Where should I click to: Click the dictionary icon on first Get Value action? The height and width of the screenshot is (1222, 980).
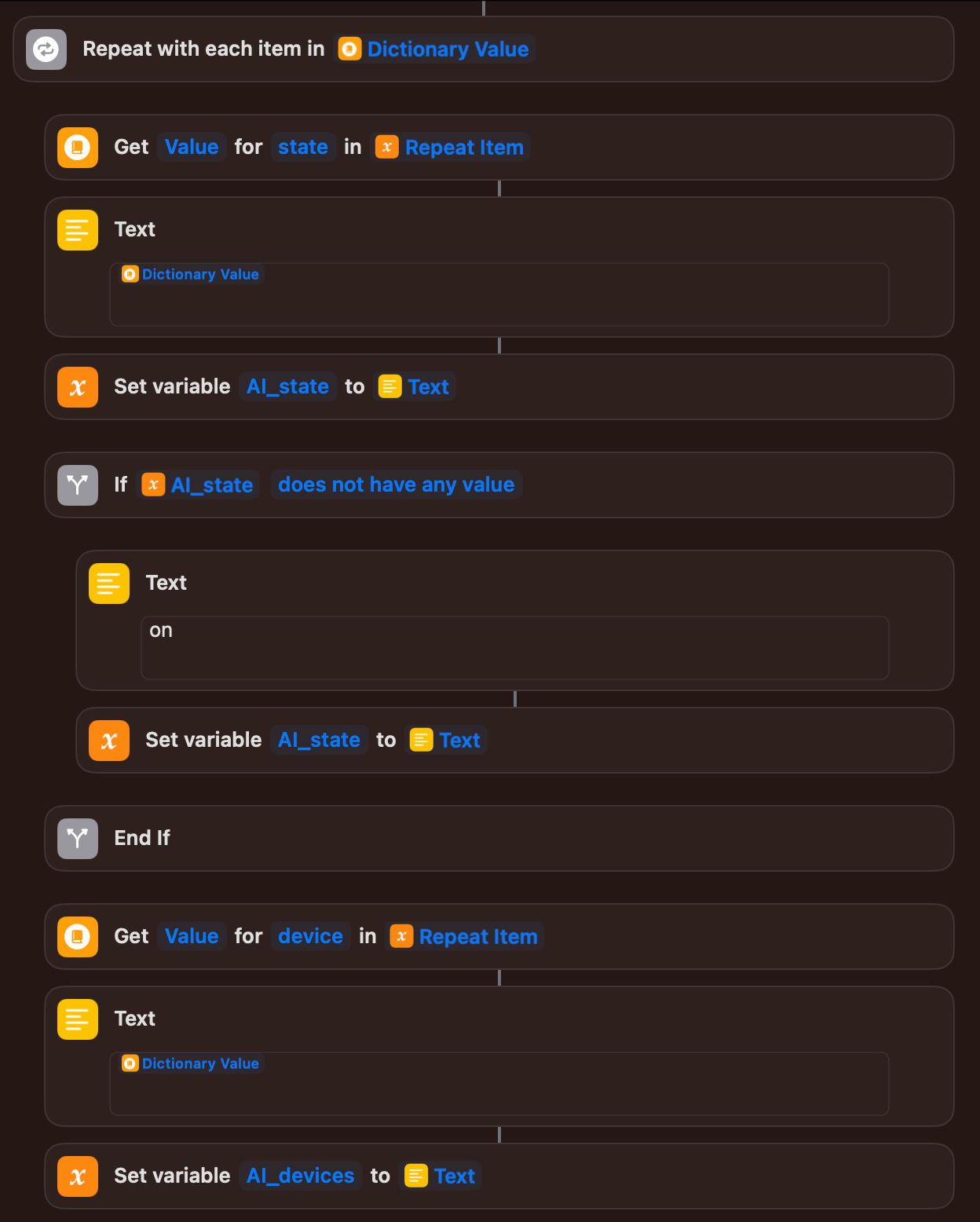(x=77, y=147)
